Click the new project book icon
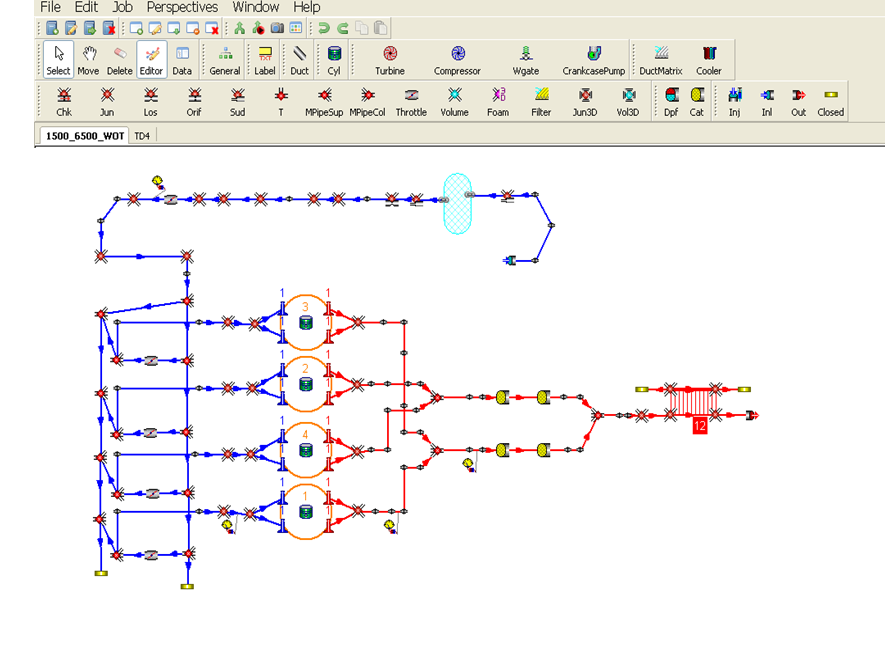885x647 pixels. 52,28
